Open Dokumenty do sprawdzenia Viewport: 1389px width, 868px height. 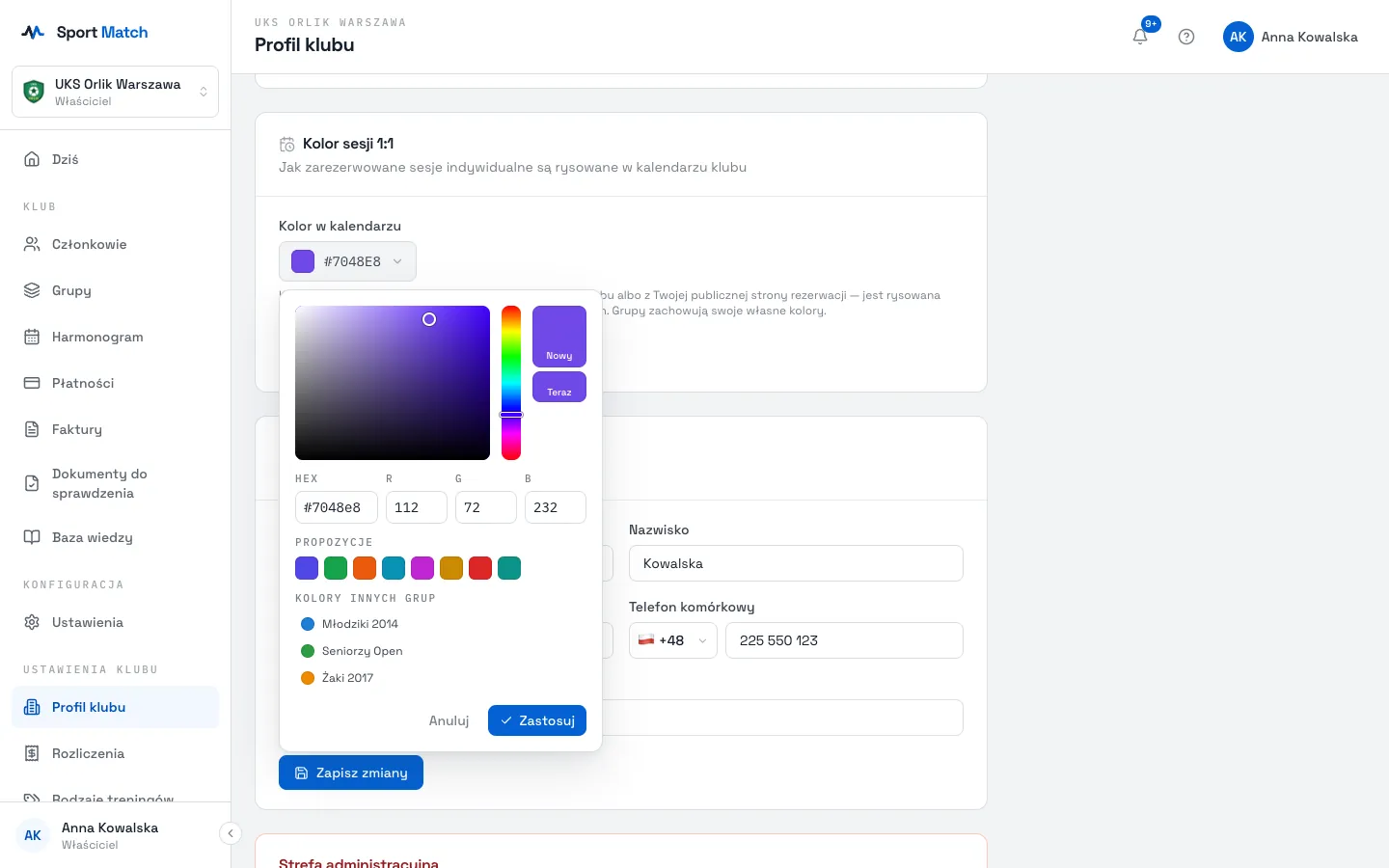tap(116, 483)
